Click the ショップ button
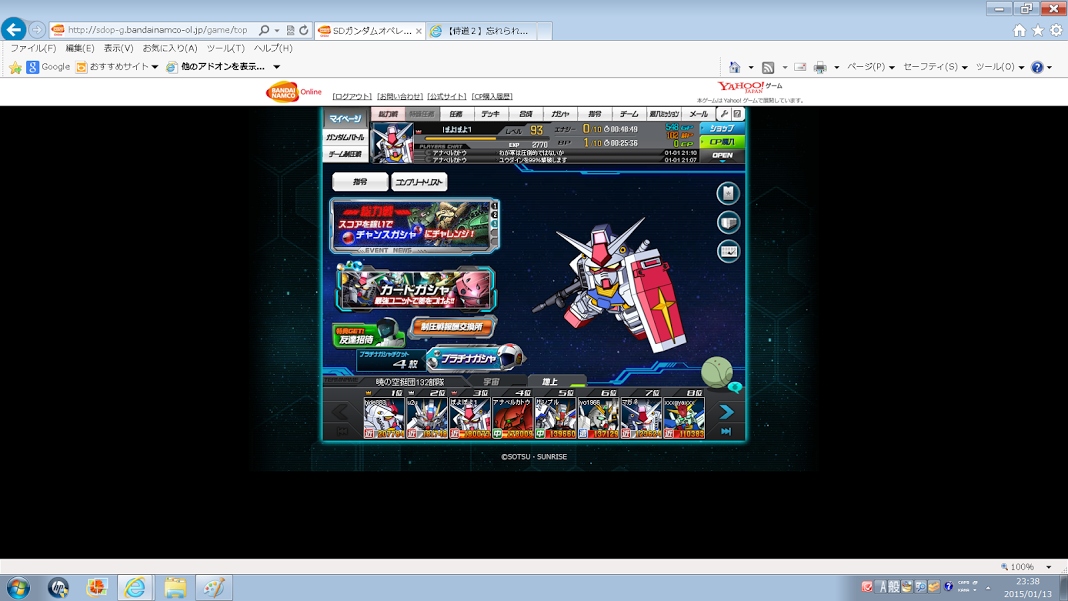1068x601 pixels. click(x=722, y=128)
